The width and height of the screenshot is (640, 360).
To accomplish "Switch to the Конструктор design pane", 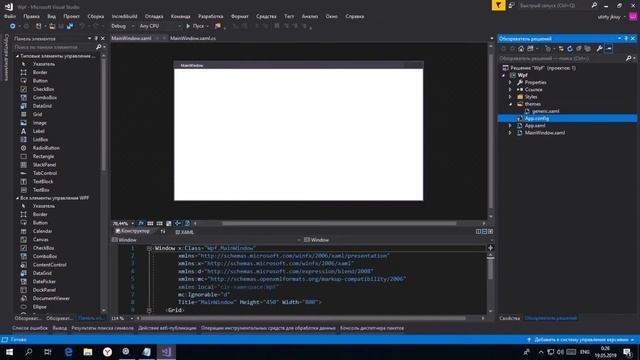I will point(132,231).
